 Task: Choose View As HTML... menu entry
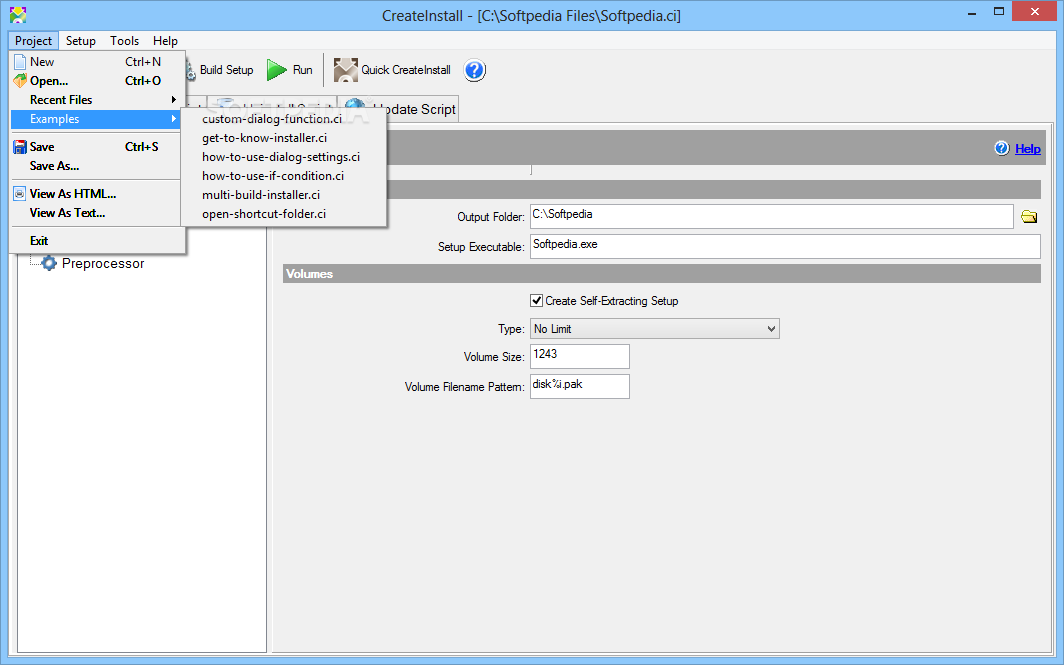[96, 193]
